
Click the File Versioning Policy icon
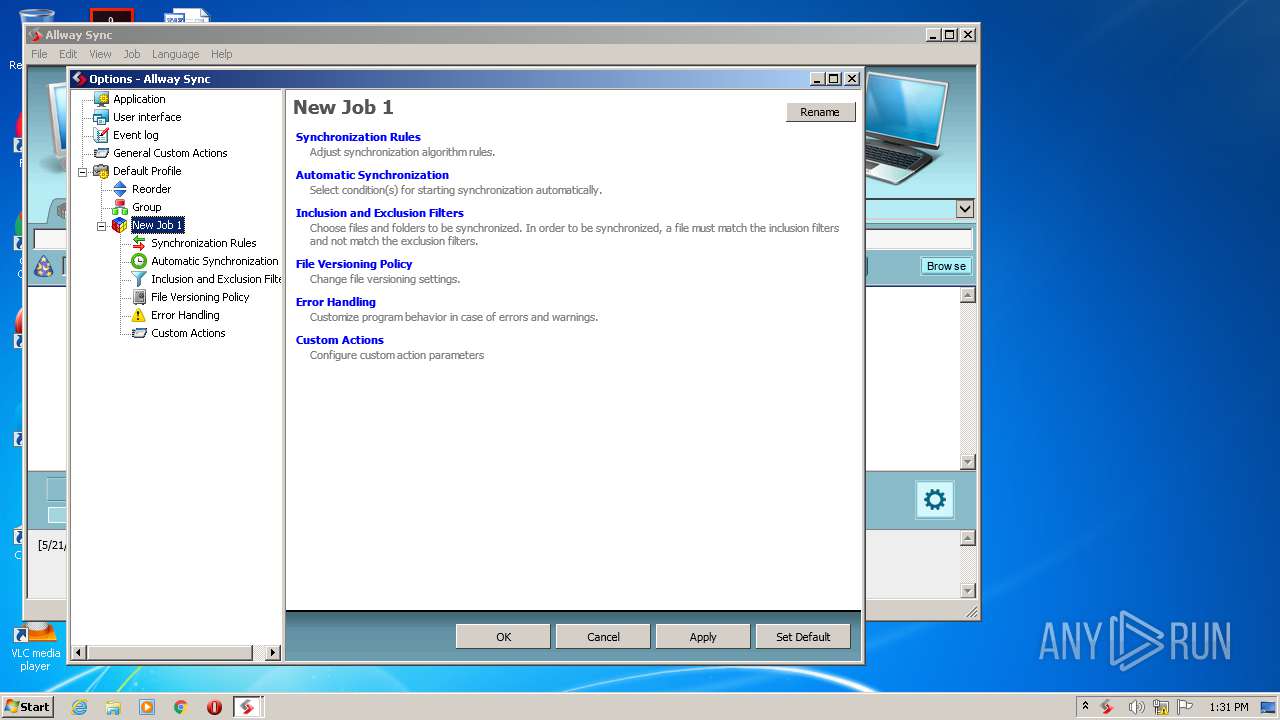(139, 297)
